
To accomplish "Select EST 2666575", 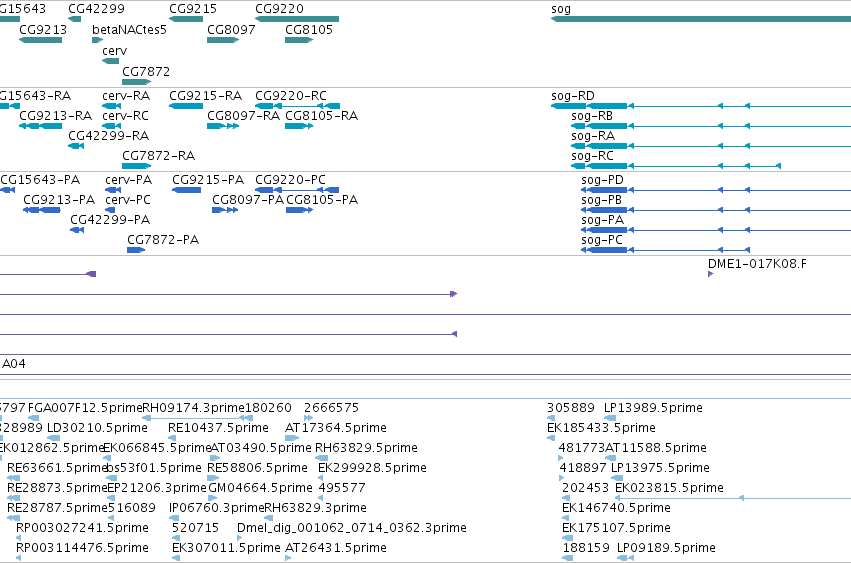I will tap(308, 418).
